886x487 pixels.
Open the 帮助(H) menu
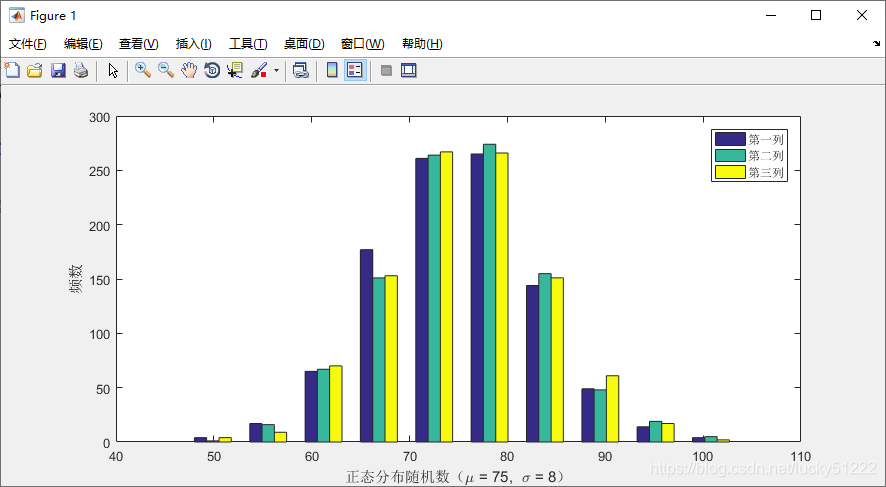tap(422, 44)
